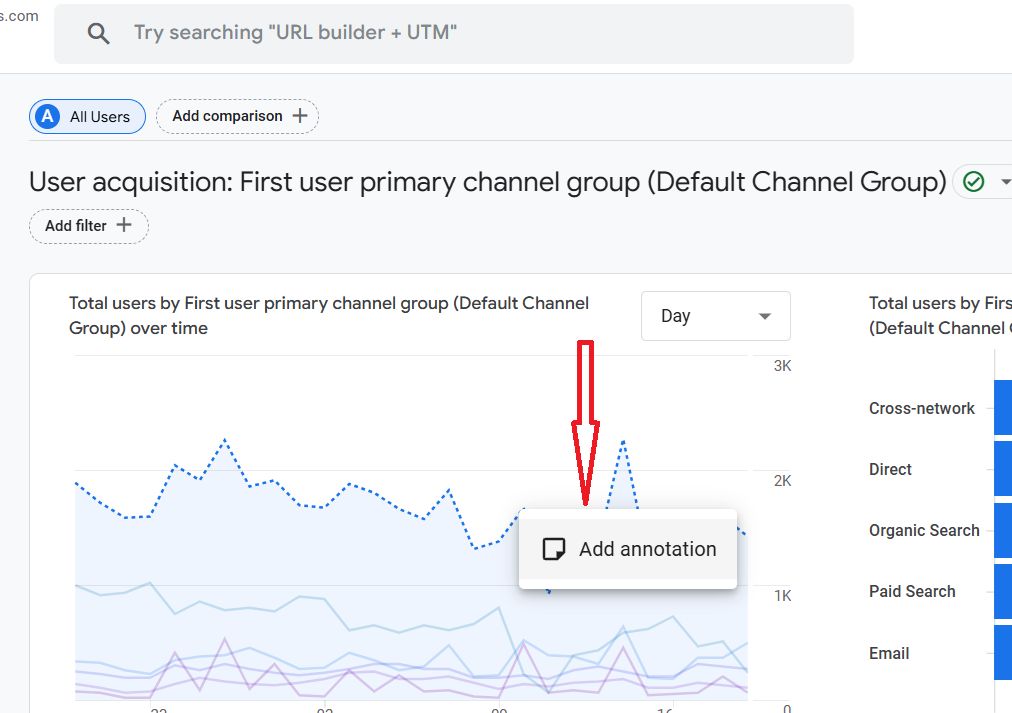1012x713 pixels.
Task: Select the Organic Search bar
Action: click(x=1002, y=530)
